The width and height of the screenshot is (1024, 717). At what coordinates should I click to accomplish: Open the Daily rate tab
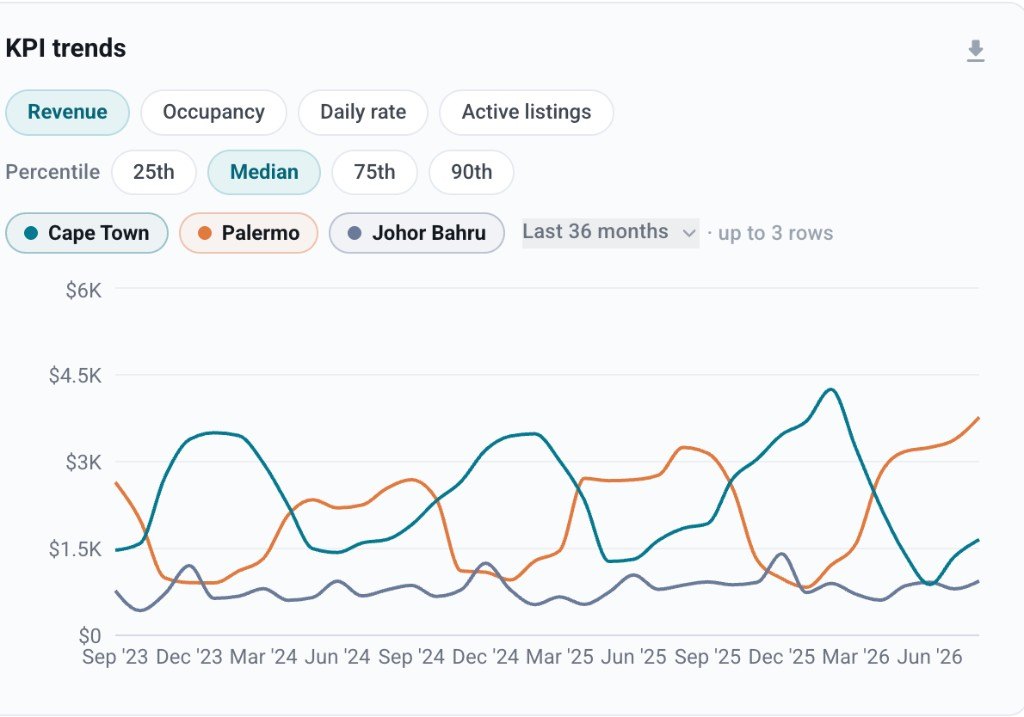363,112
